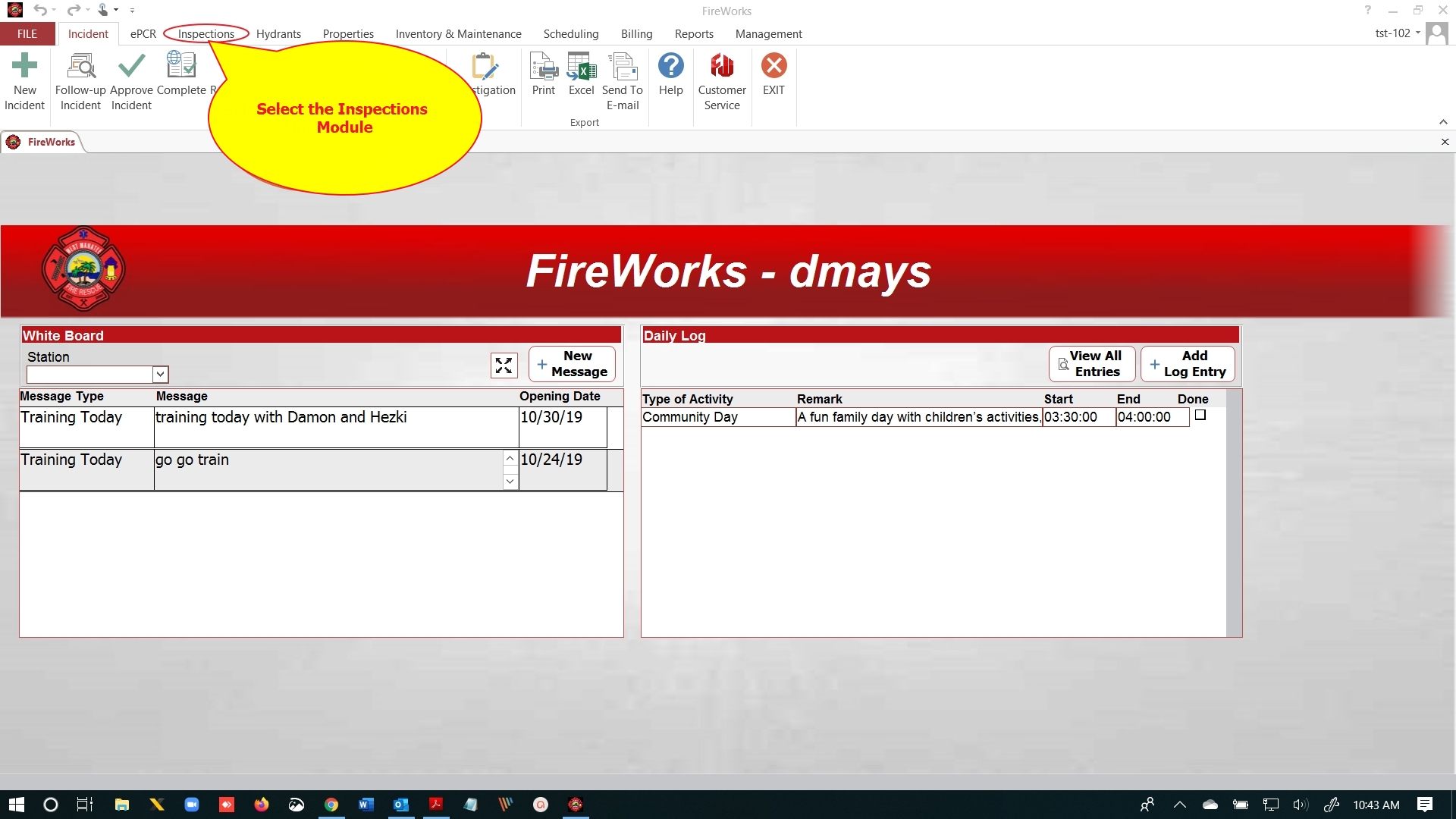The width and height of the screenshot is (1456, 819).
Task: Collapse the ribbon with chevron
Action: [x=1443, y=122]
